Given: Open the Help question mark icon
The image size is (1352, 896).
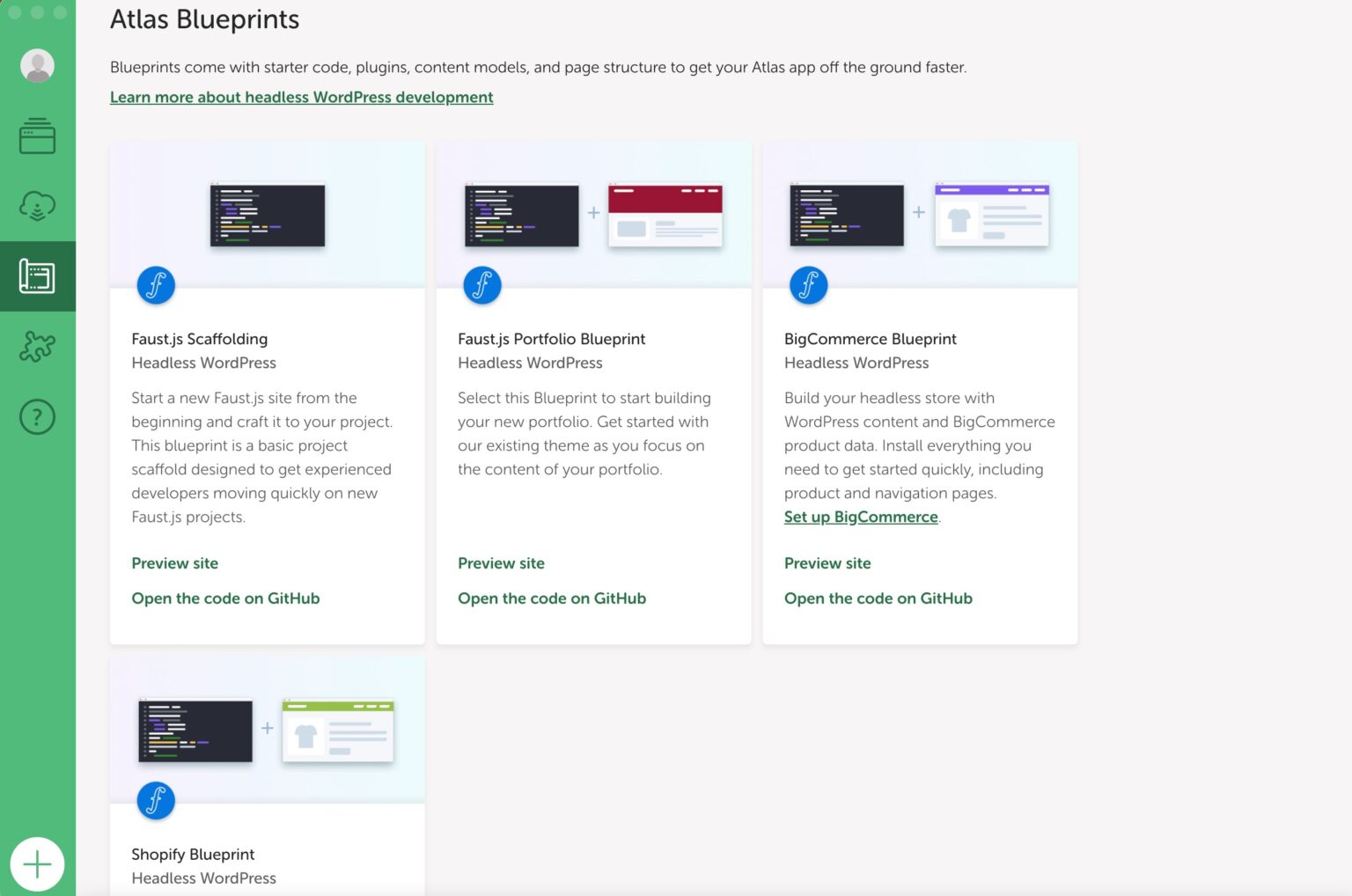Looking at the screenshot, I should pyautogui.click(x=37, y=416).
